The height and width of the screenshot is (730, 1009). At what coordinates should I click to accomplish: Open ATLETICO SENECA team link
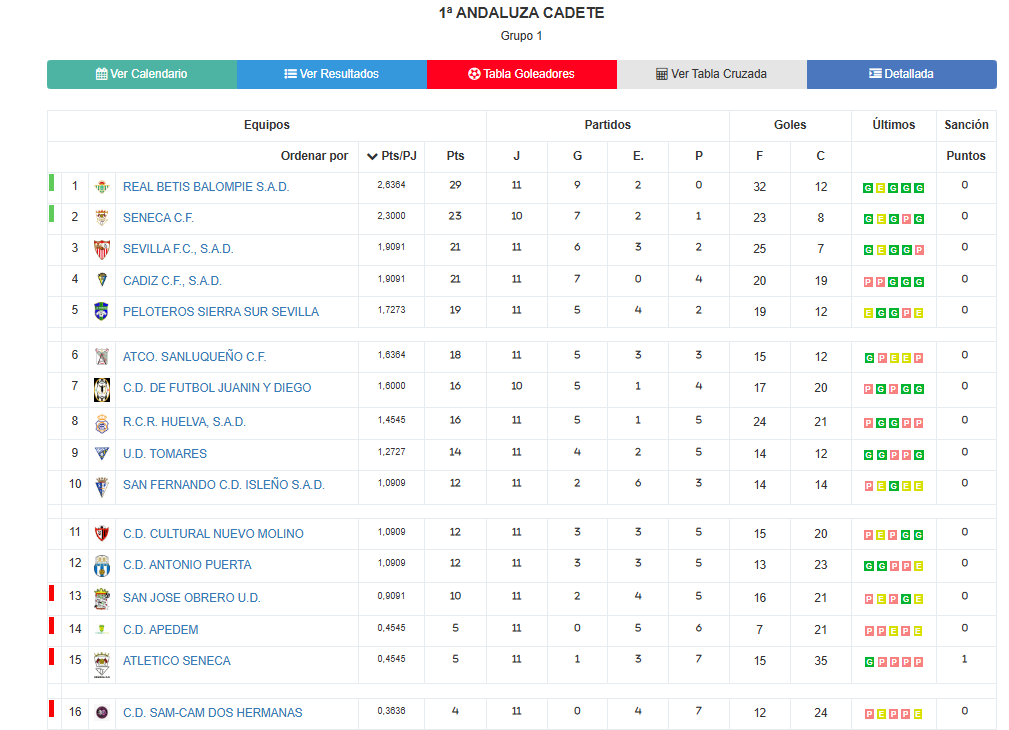[x=177, y=660]
